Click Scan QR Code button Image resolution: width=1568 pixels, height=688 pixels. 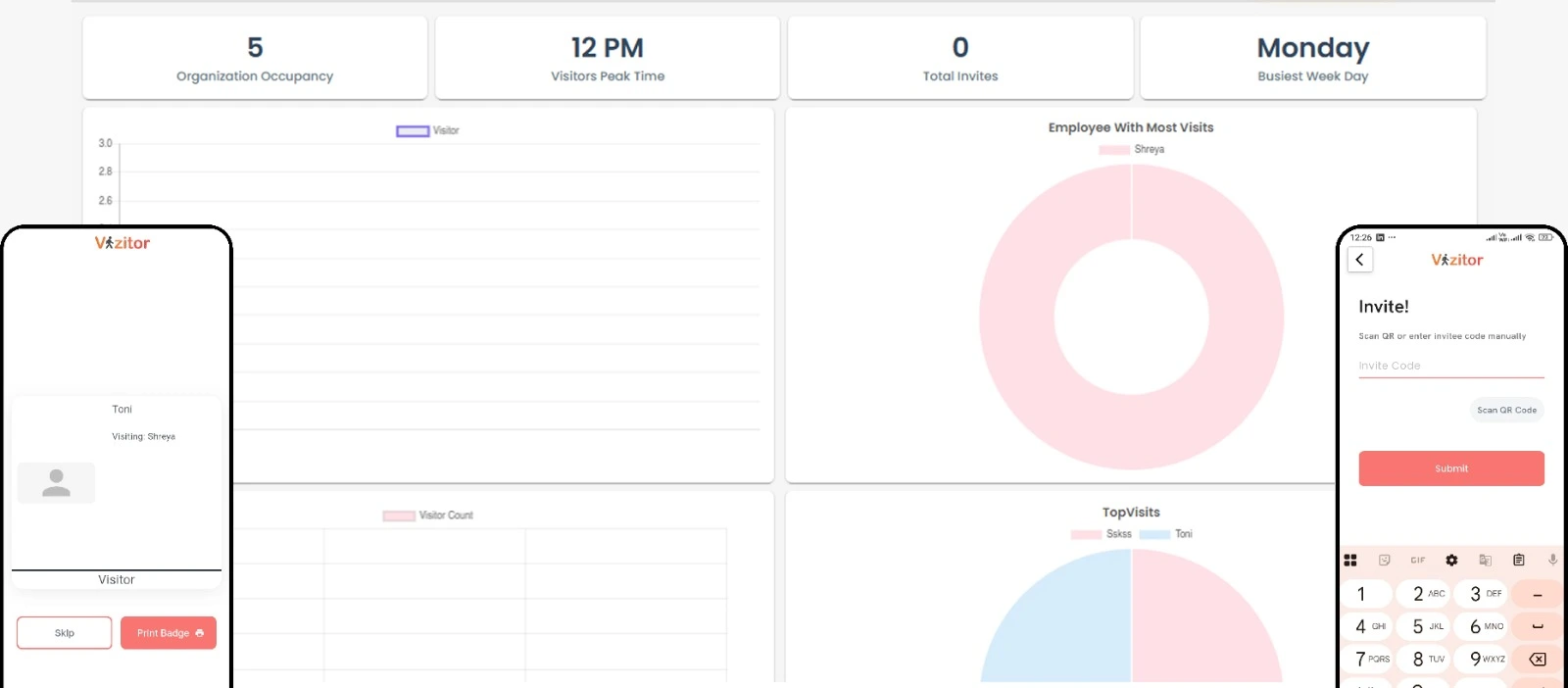[x=1507, y=411]
